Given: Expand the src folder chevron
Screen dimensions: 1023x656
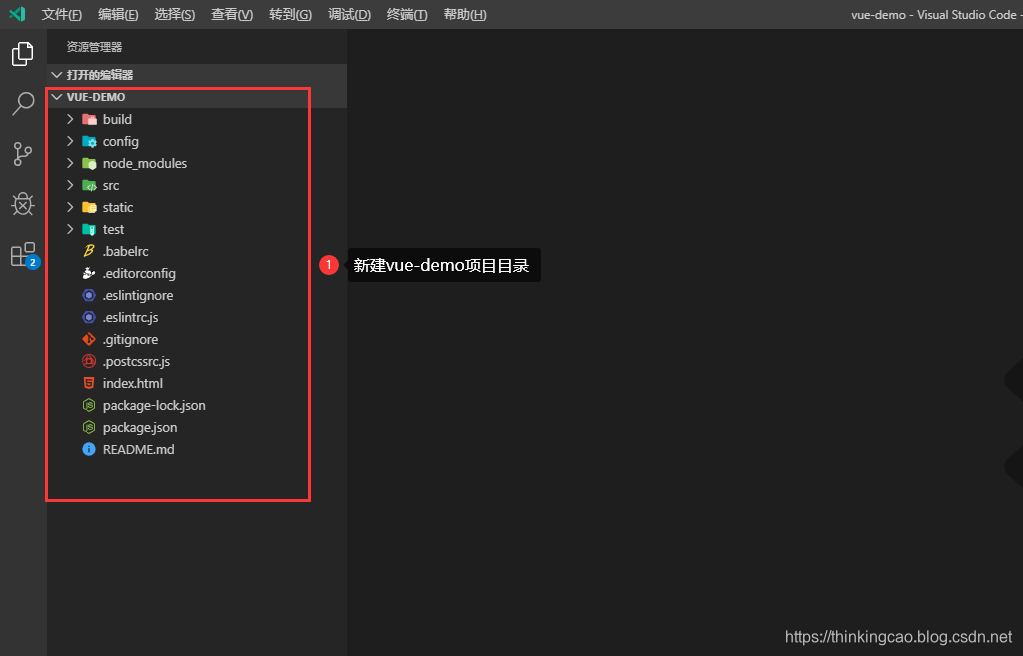Looking at the screenshot, I should pos(70,186).
